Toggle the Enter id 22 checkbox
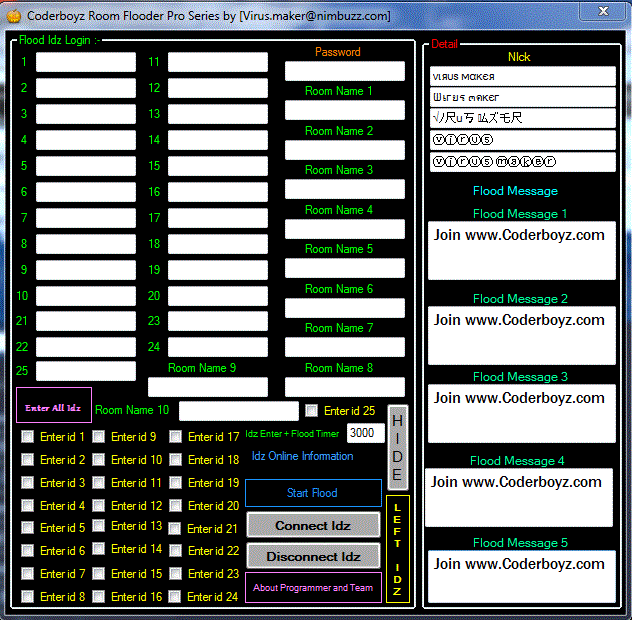This screenshot has width=632, height=620. (x=175, y=551)
